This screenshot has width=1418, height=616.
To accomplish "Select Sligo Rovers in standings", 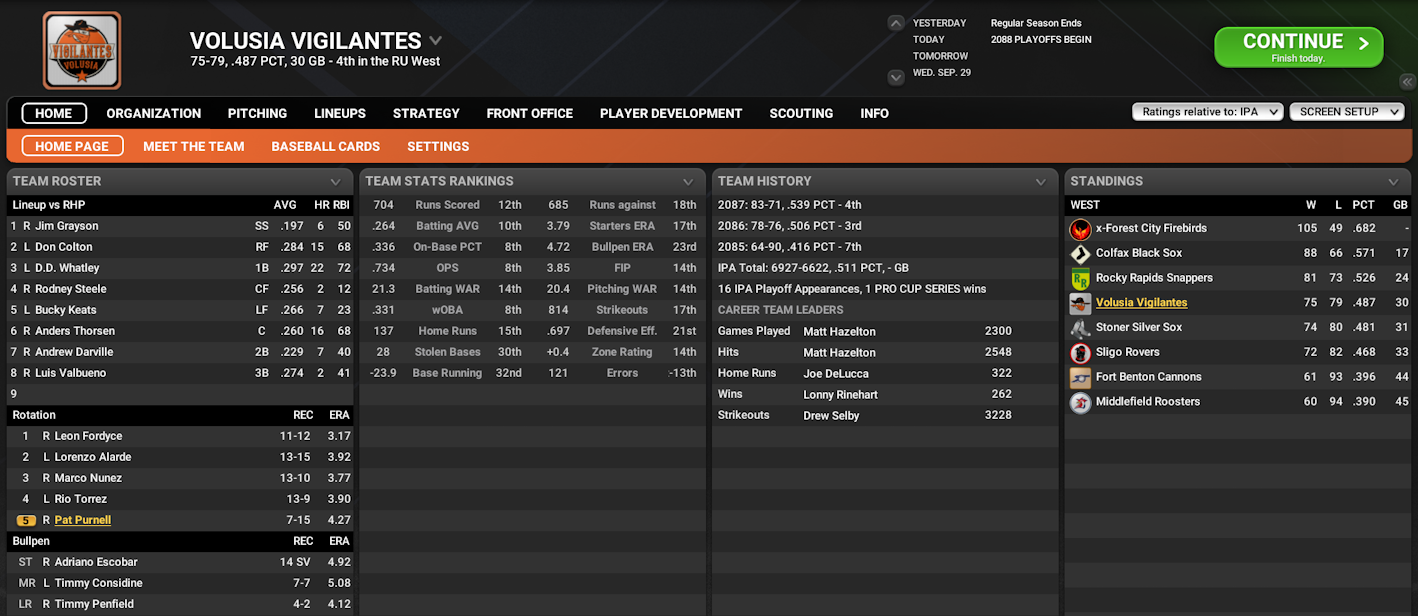I will pyautogui.click(x=1128, y=352).
